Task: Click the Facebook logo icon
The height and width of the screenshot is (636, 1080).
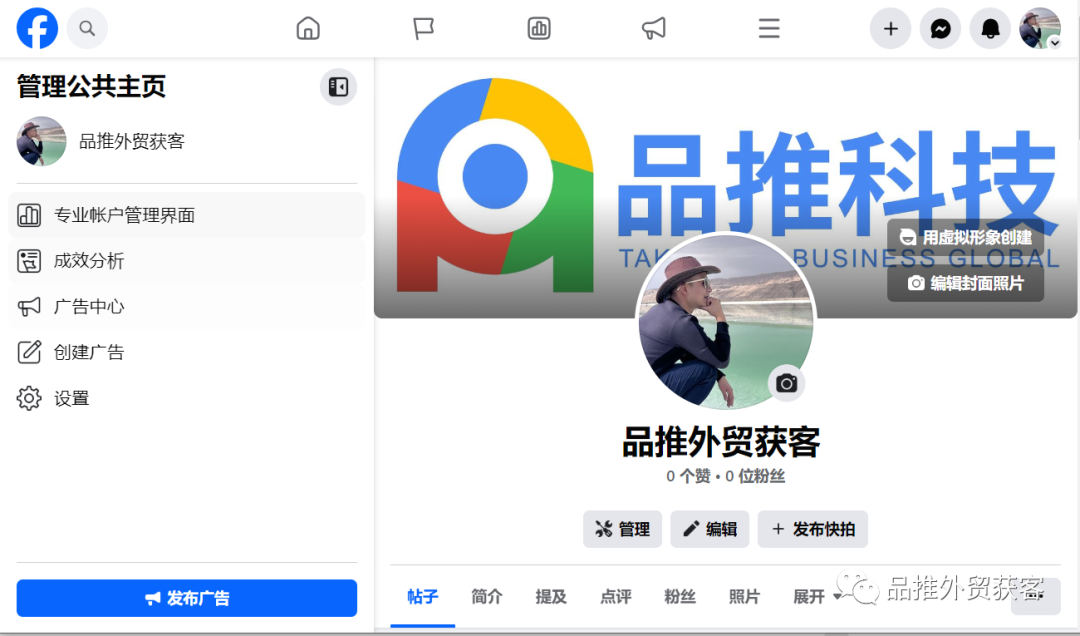Action: pos(37,28)
